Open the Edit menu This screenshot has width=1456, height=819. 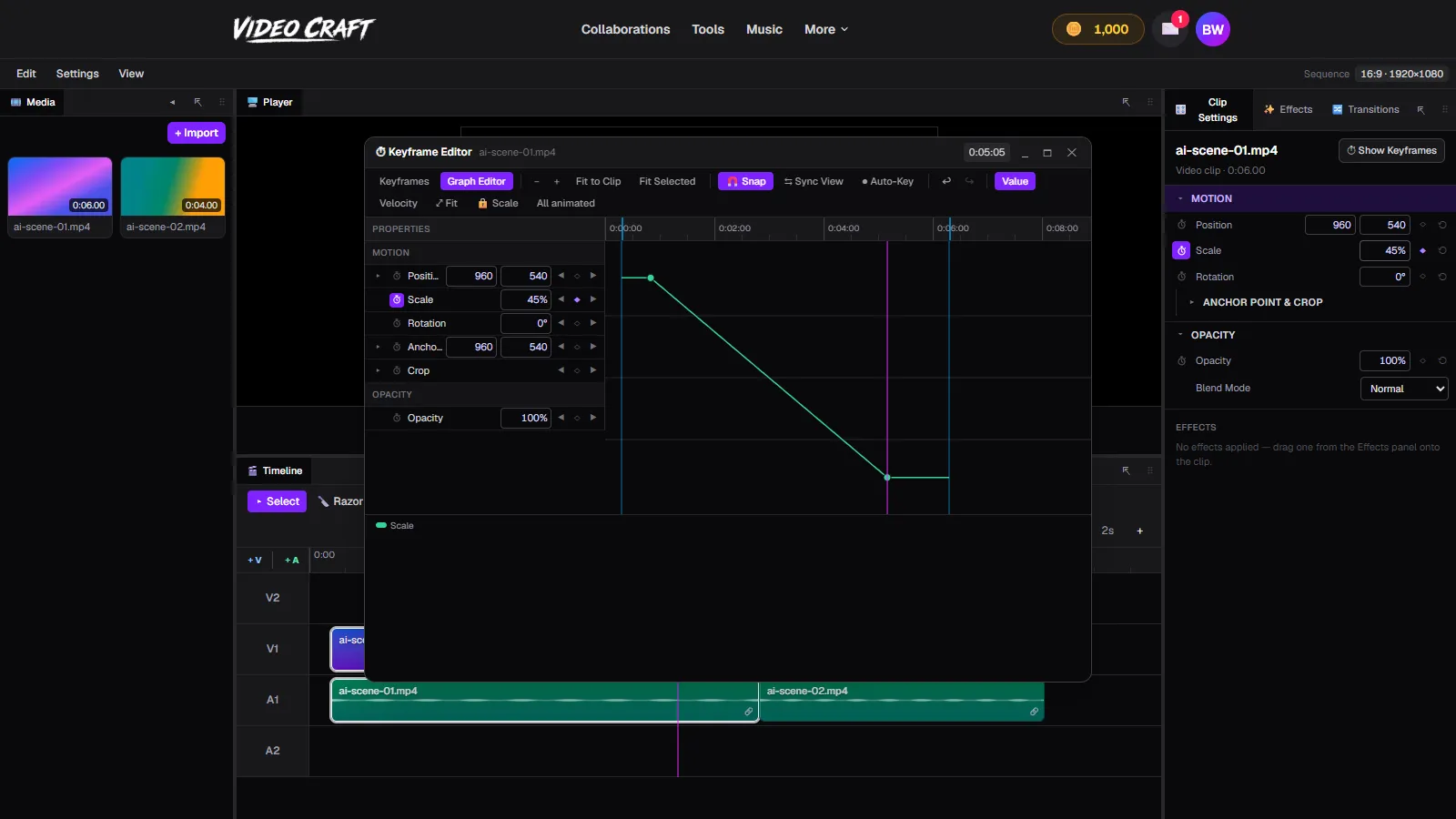click(26, 74)
